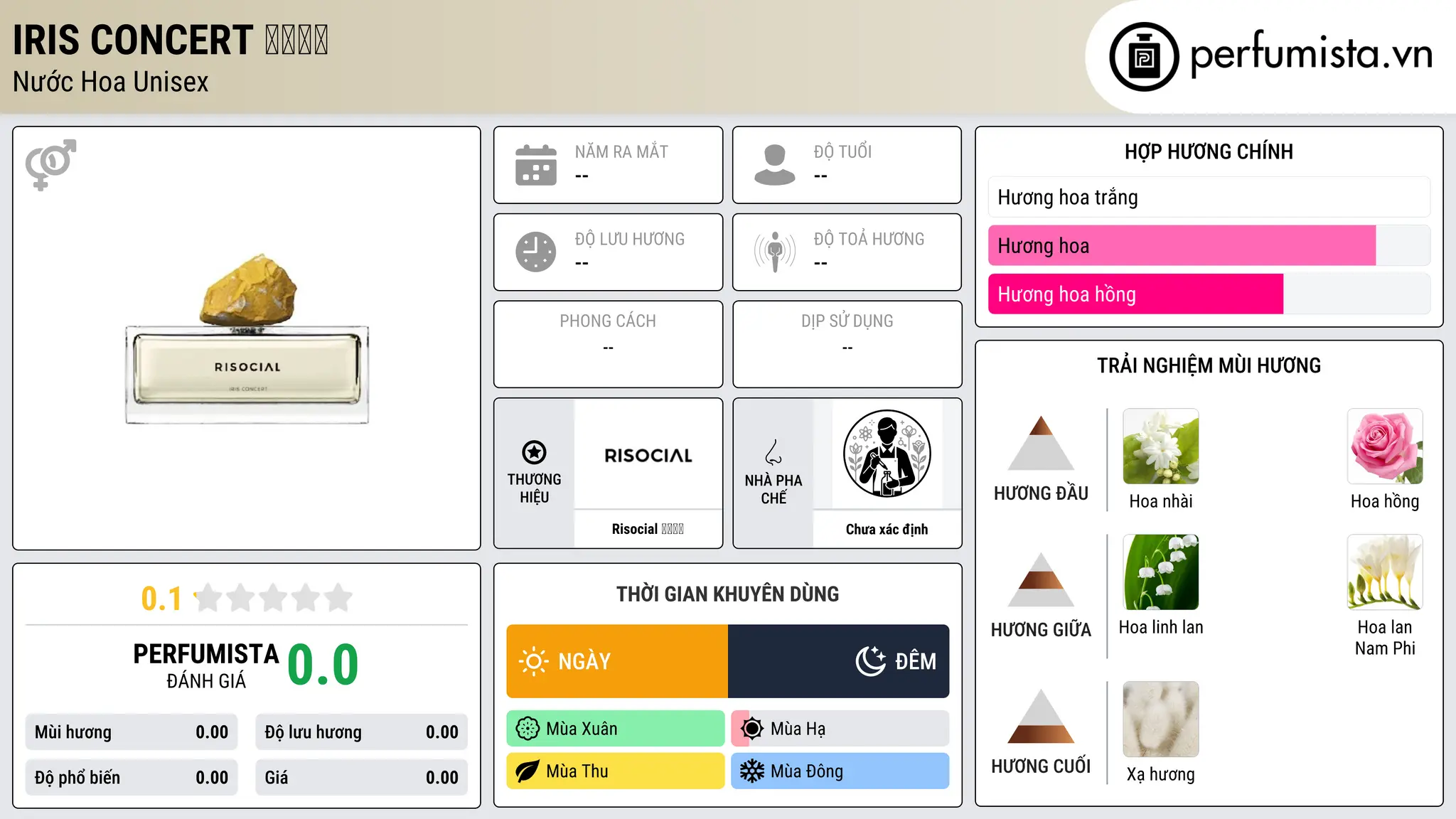The image size is (1456, 819).
Task: Click the Giá score row
Action: click(x=362, y=778)
